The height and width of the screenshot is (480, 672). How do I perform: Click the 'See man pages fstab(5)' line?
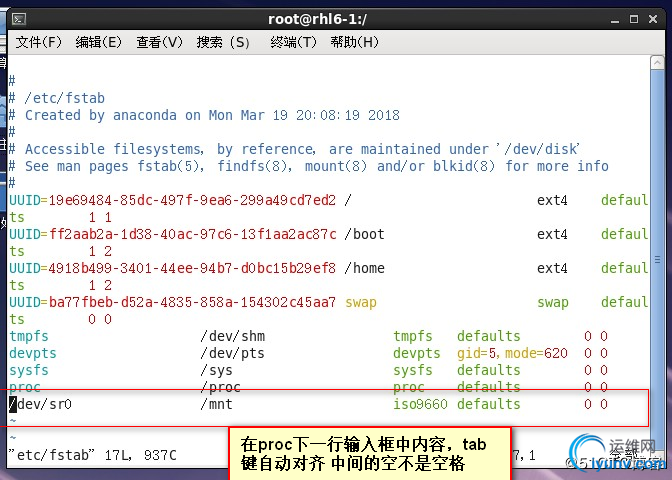[x=309, y=166]
